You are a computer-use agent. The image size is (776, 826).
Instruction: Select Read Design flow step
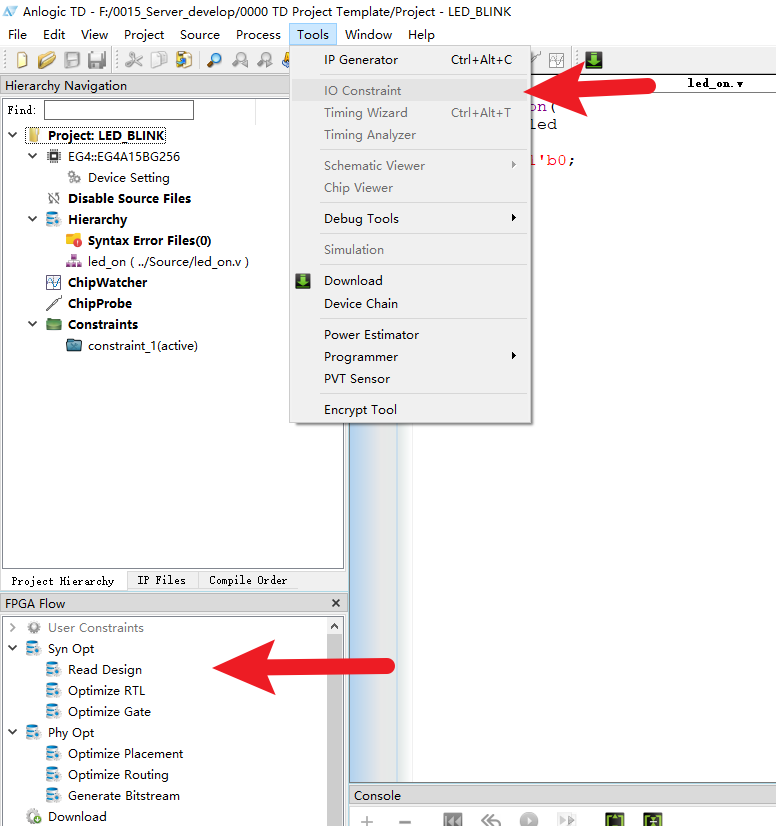(x=105, y=670)
